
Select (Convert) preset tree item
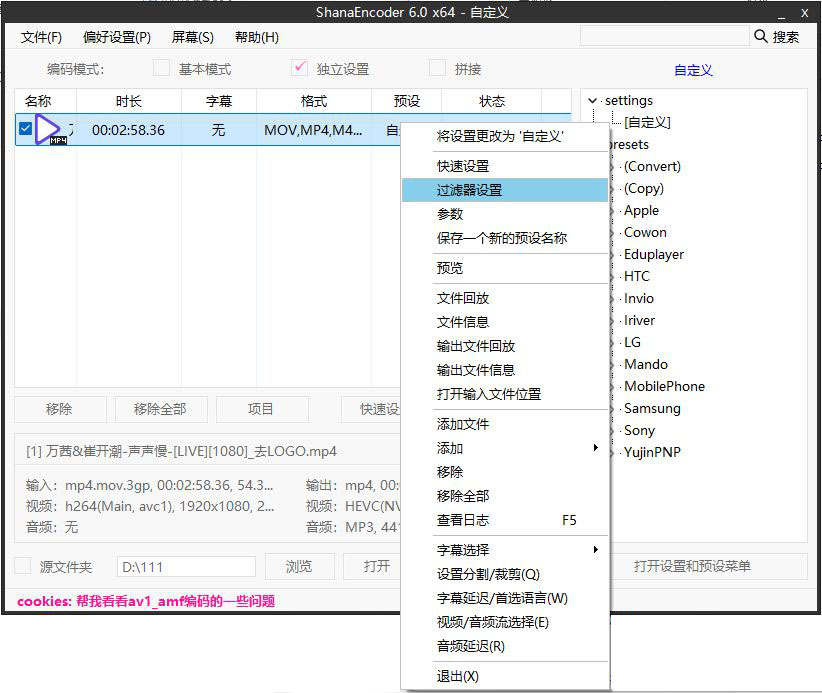point(652,166)
